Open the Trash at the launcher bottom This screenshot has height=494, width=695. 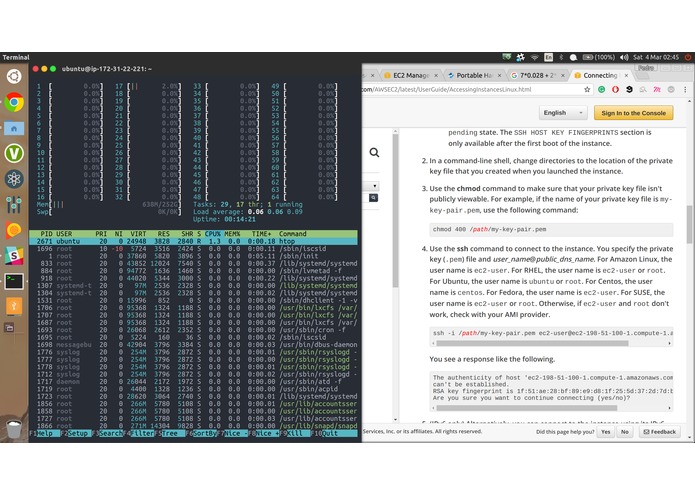tap(14, 428)
